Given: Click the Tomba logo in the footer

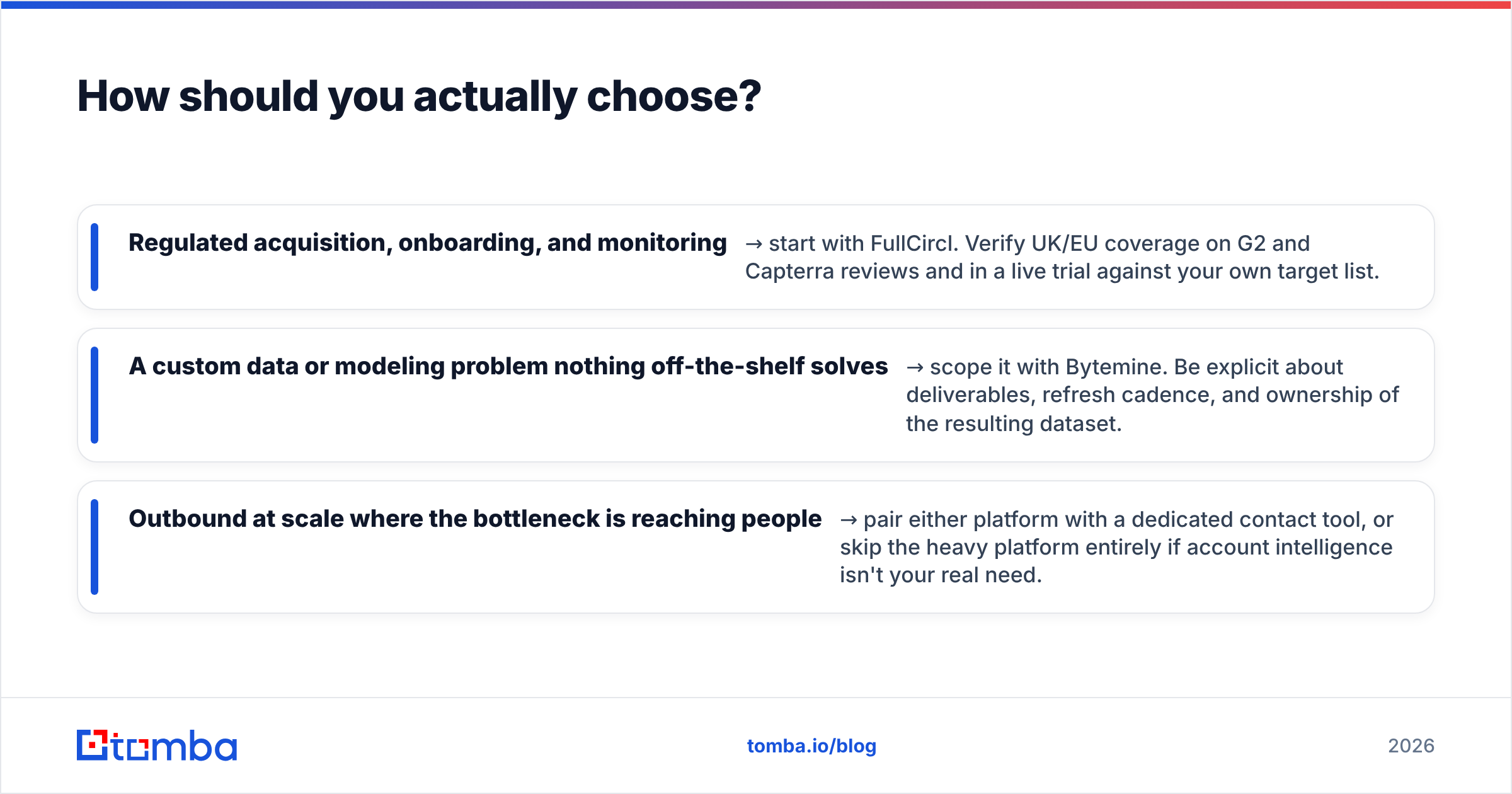Looking at the screenshot, I should (x=157, y=745).
